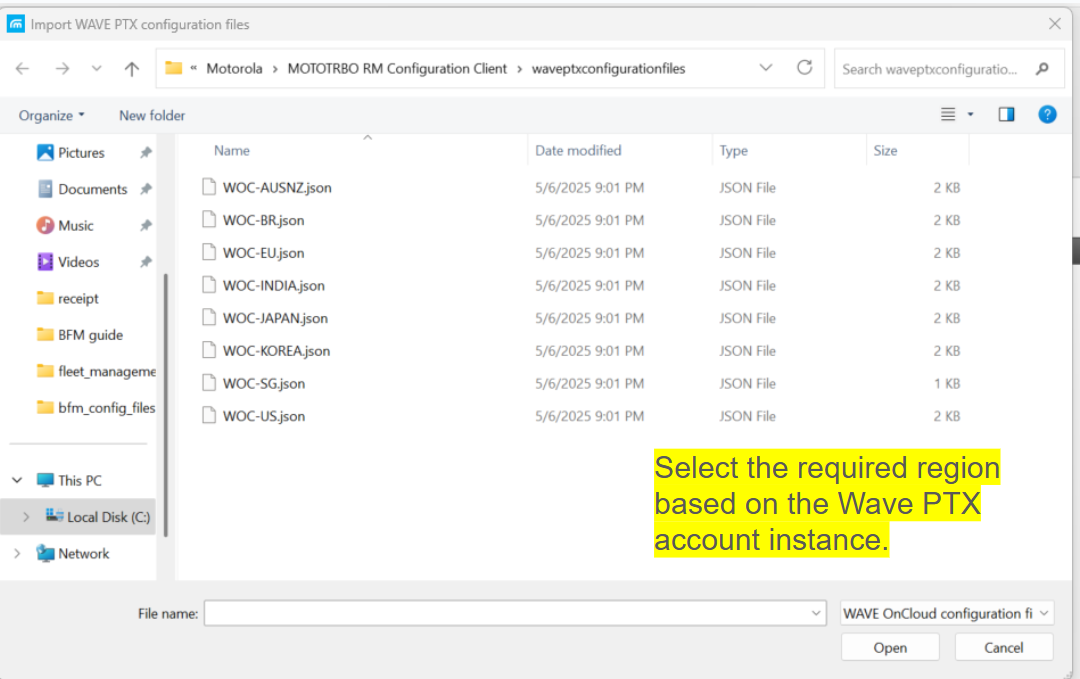Image resolution: width=1080 pixels, height=679 pixels.
Task: Click the navigation pane scrollbar
Action: (165, 405)
